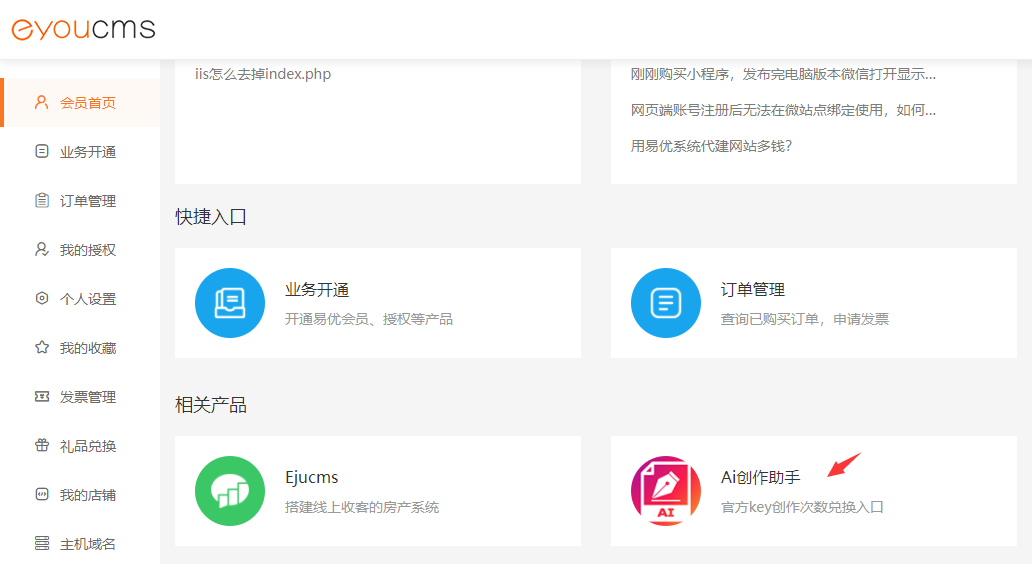Select 我的收藏 sidebar item
Viewport: 1032px width, 564px height.
point(80,347)
